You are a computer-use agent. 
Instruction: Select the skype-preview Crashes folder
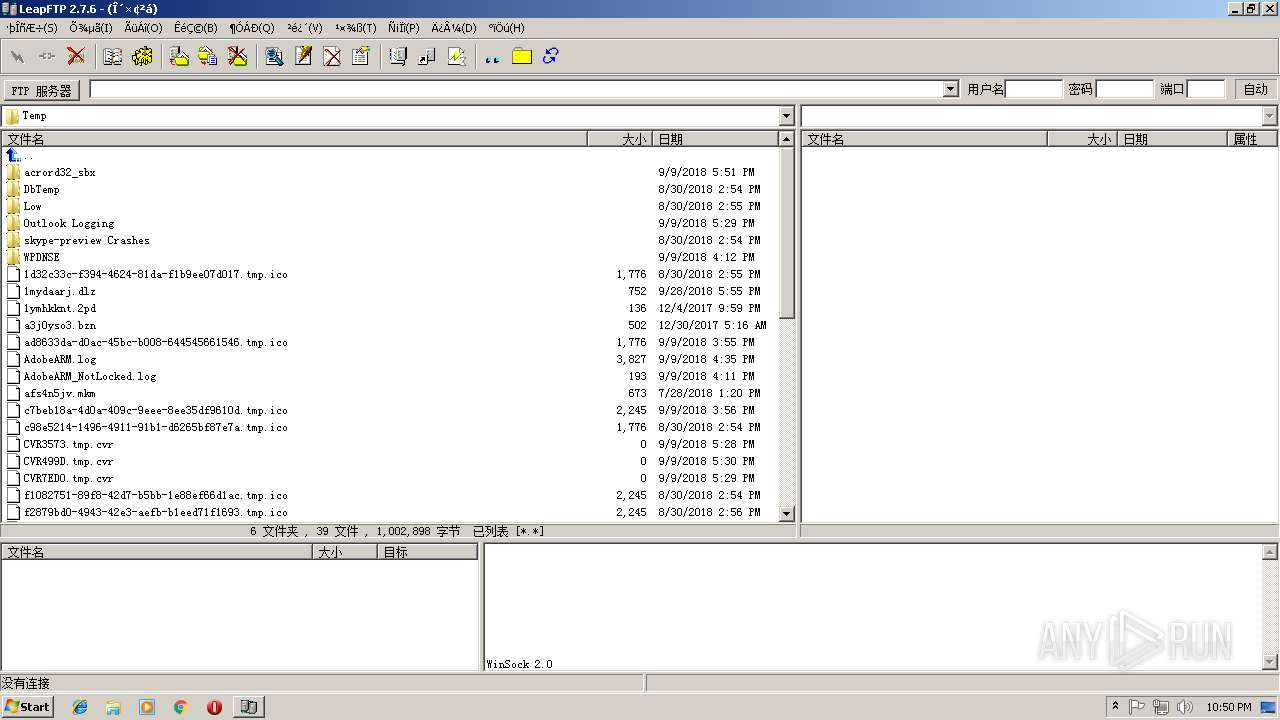click(86, 240)
